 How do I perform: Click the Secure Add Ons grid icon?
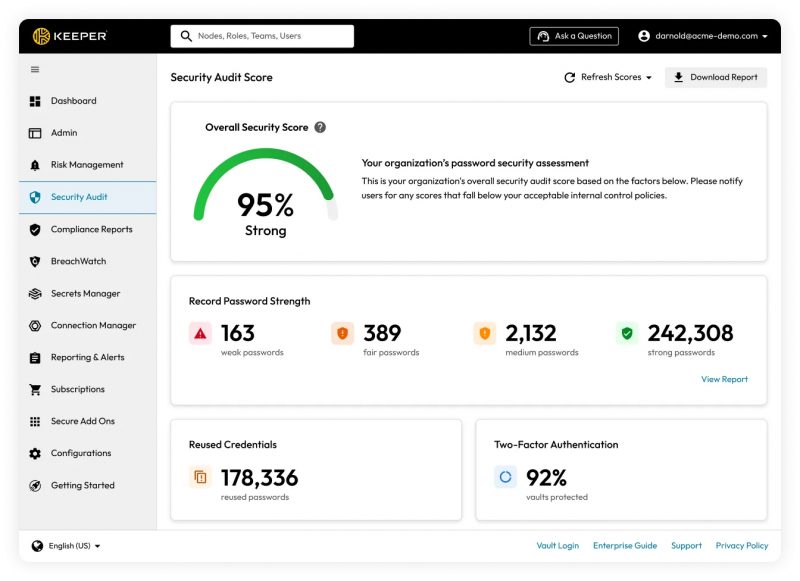point(35,421)
